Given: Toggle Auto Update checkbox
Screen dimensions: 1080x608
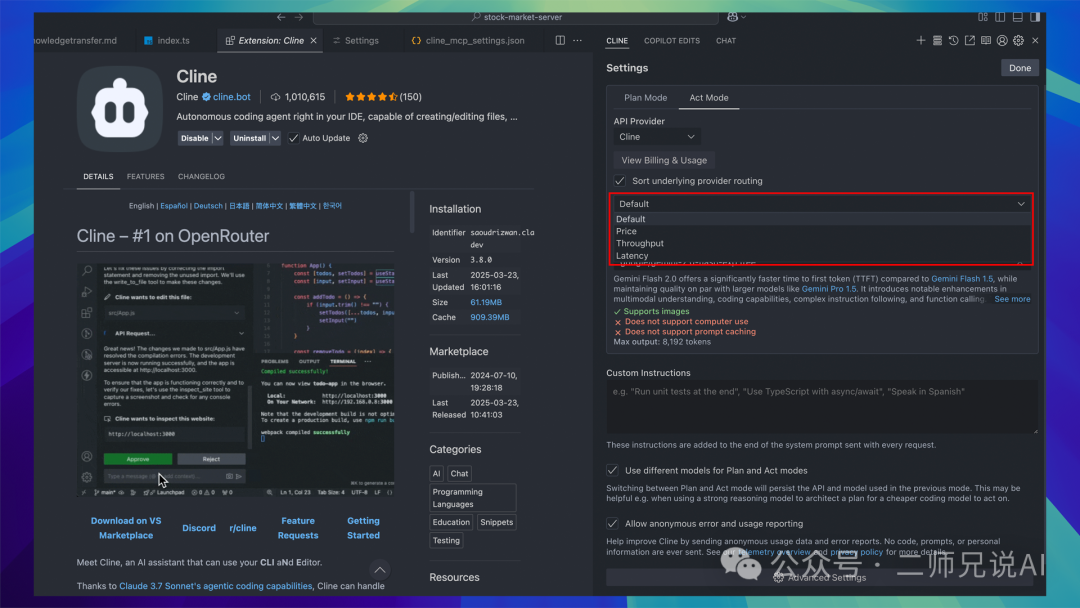Looking at the screenshot, I should click(293, 138).
